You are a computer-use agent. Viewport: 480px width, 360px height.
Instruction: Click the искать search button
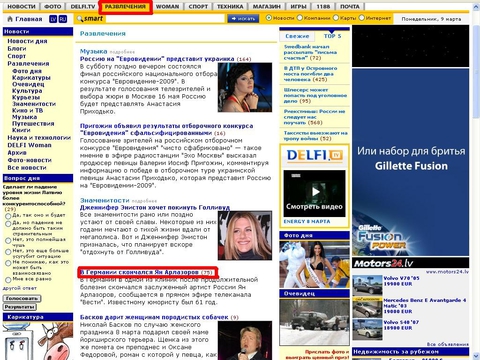point(243,19)
